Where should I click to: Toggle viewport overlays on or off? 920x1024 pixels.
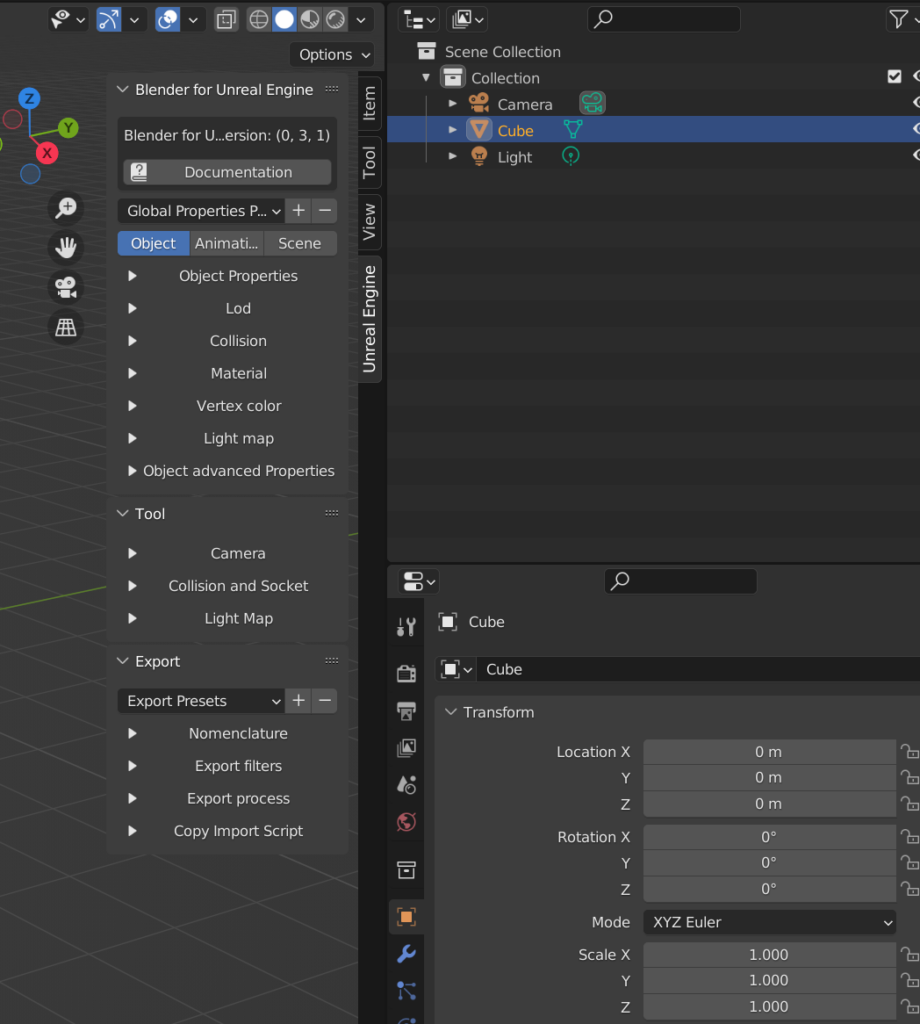167,20
